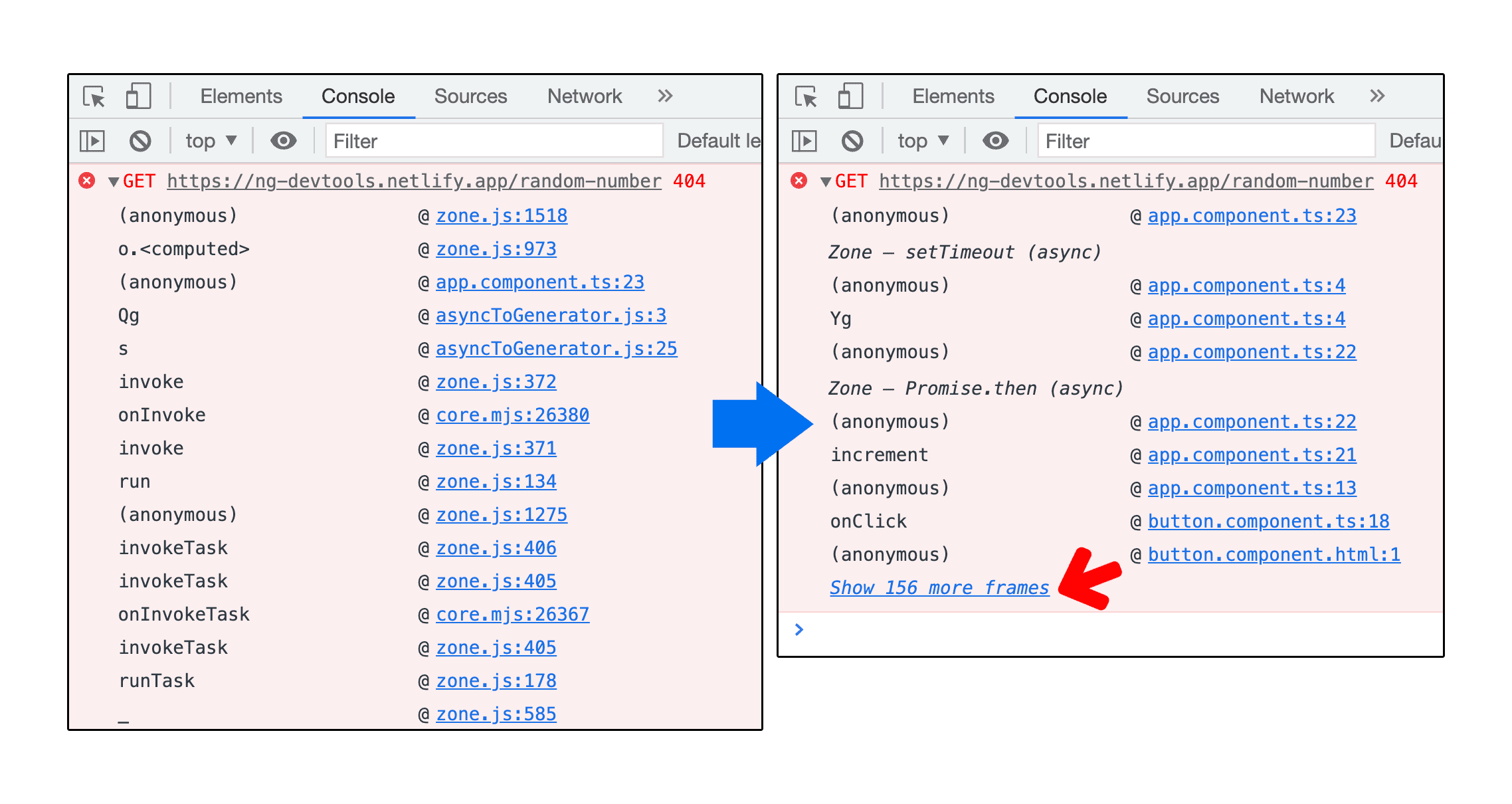The height and width of the screenshot is (804, 1512).
Task: Expand error stack trace in left panel
Action: pos(112,182)
